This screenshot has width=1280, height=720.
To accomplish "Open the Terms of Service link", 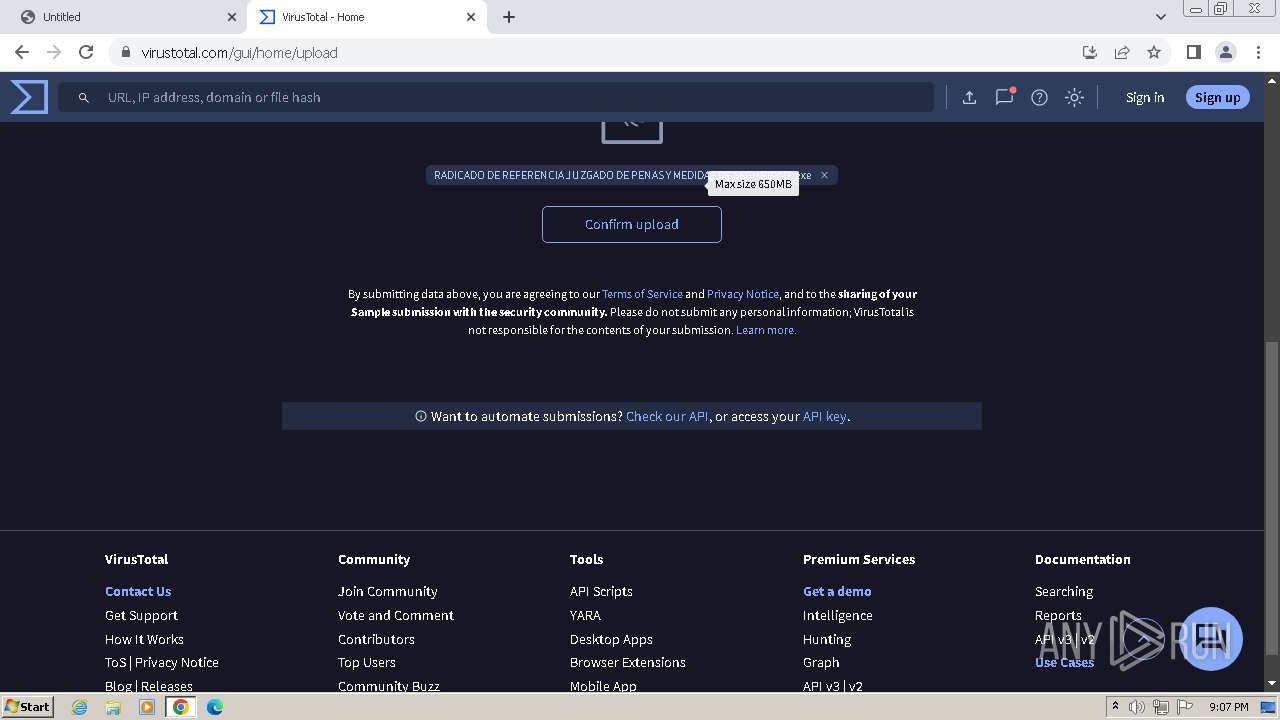I will 642,294.
